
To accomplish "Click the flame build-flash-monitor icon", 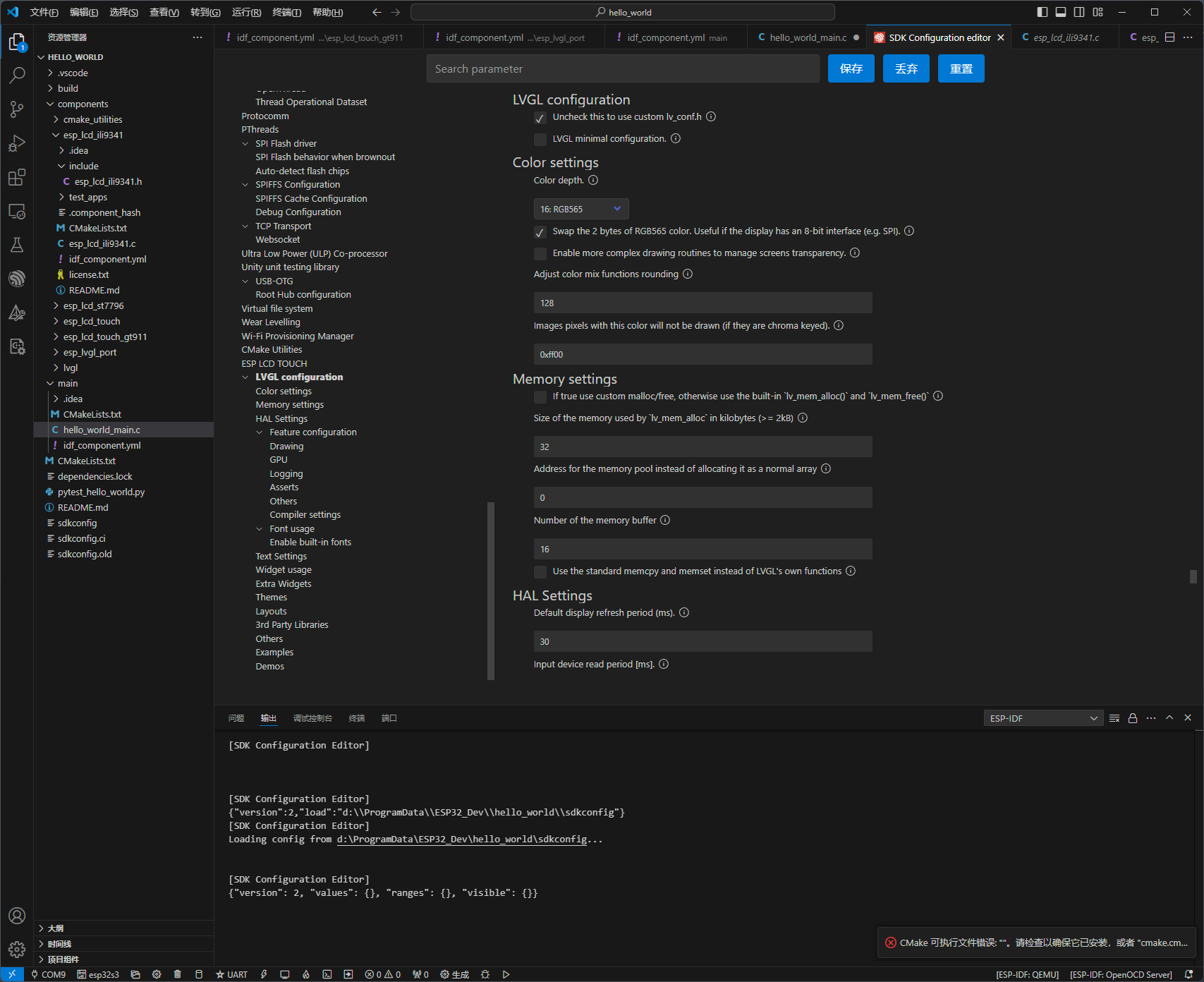I will [306, 974].
